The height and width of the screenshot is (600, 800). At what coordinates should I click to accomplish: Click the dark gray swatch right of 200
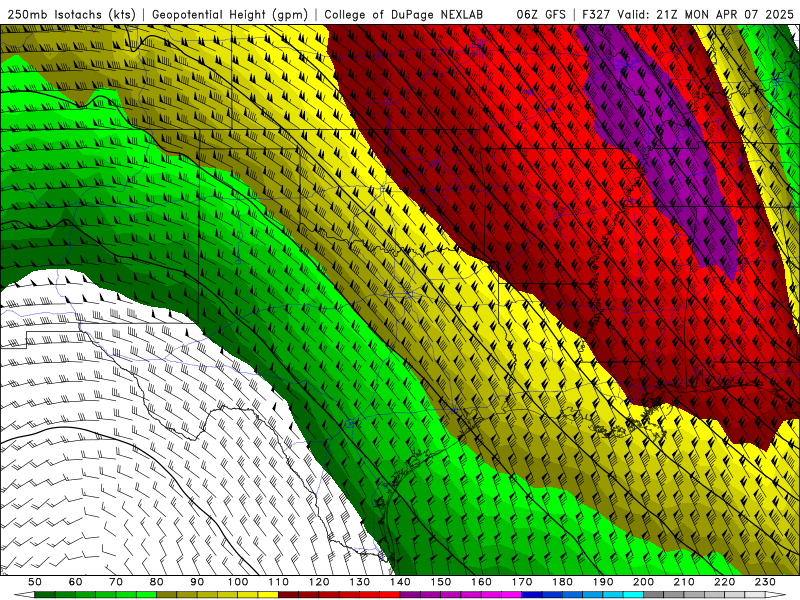[x=654, y=595]
